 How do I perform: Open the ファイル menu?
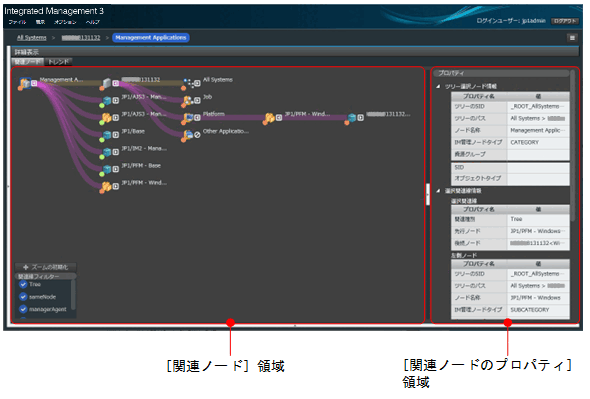(17, 22)
